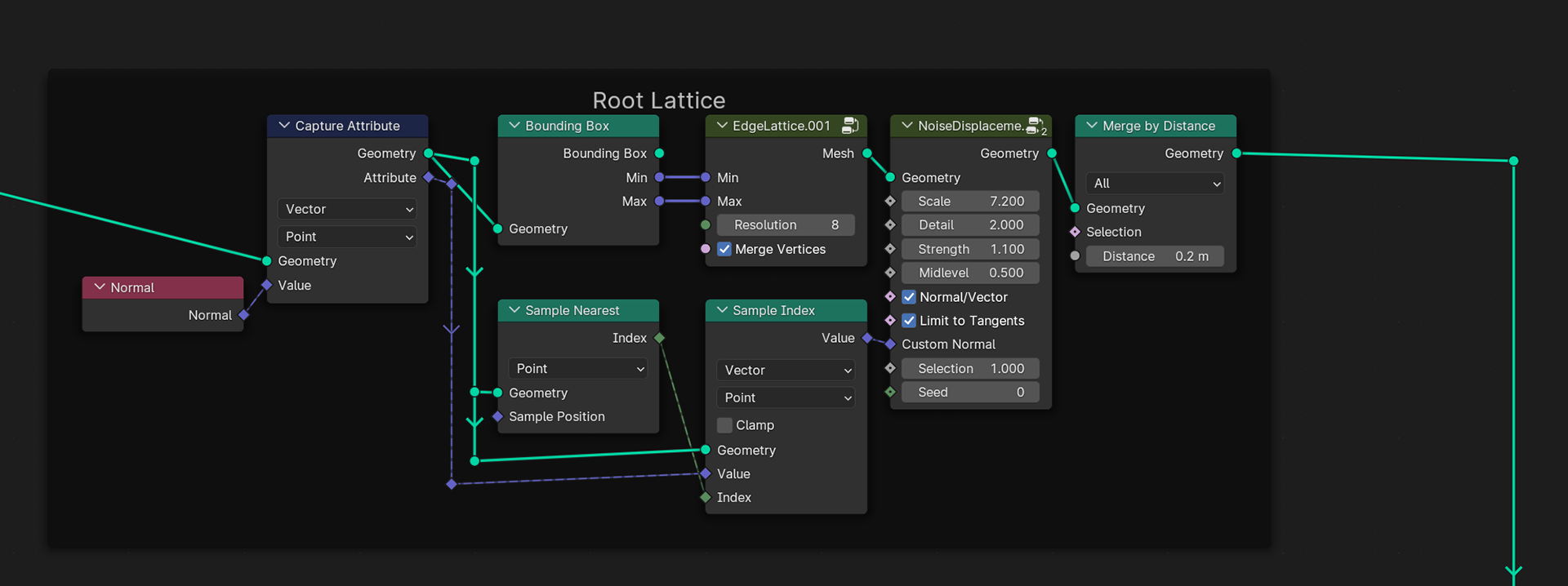Viewport: 1568px width, 586px height.
Task: Click the Bounding Box Geometry input socket
Action: pos(497,229)
